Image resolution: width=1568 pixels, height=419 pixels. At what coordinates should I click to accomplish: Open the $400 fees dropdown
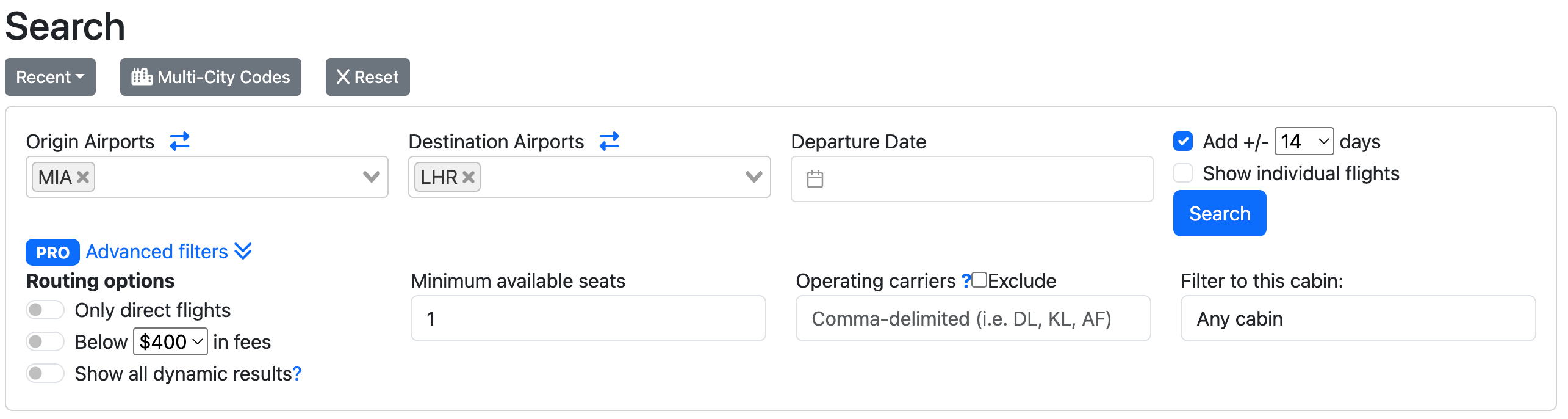170,341
